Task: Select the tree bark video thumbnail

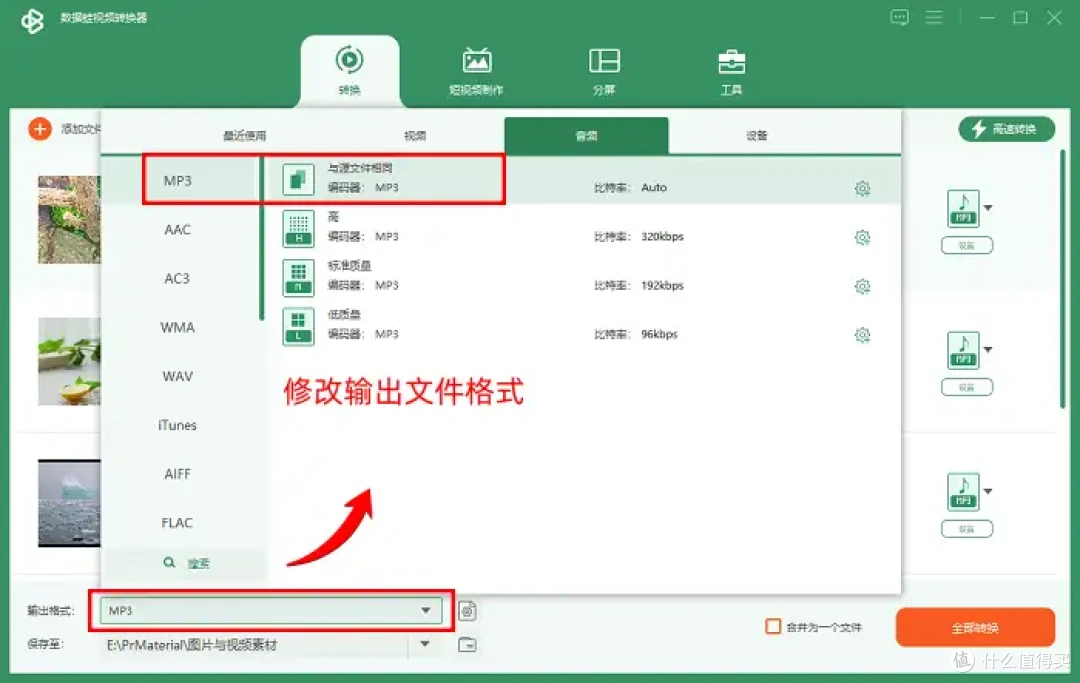Action: coord(69,220)
